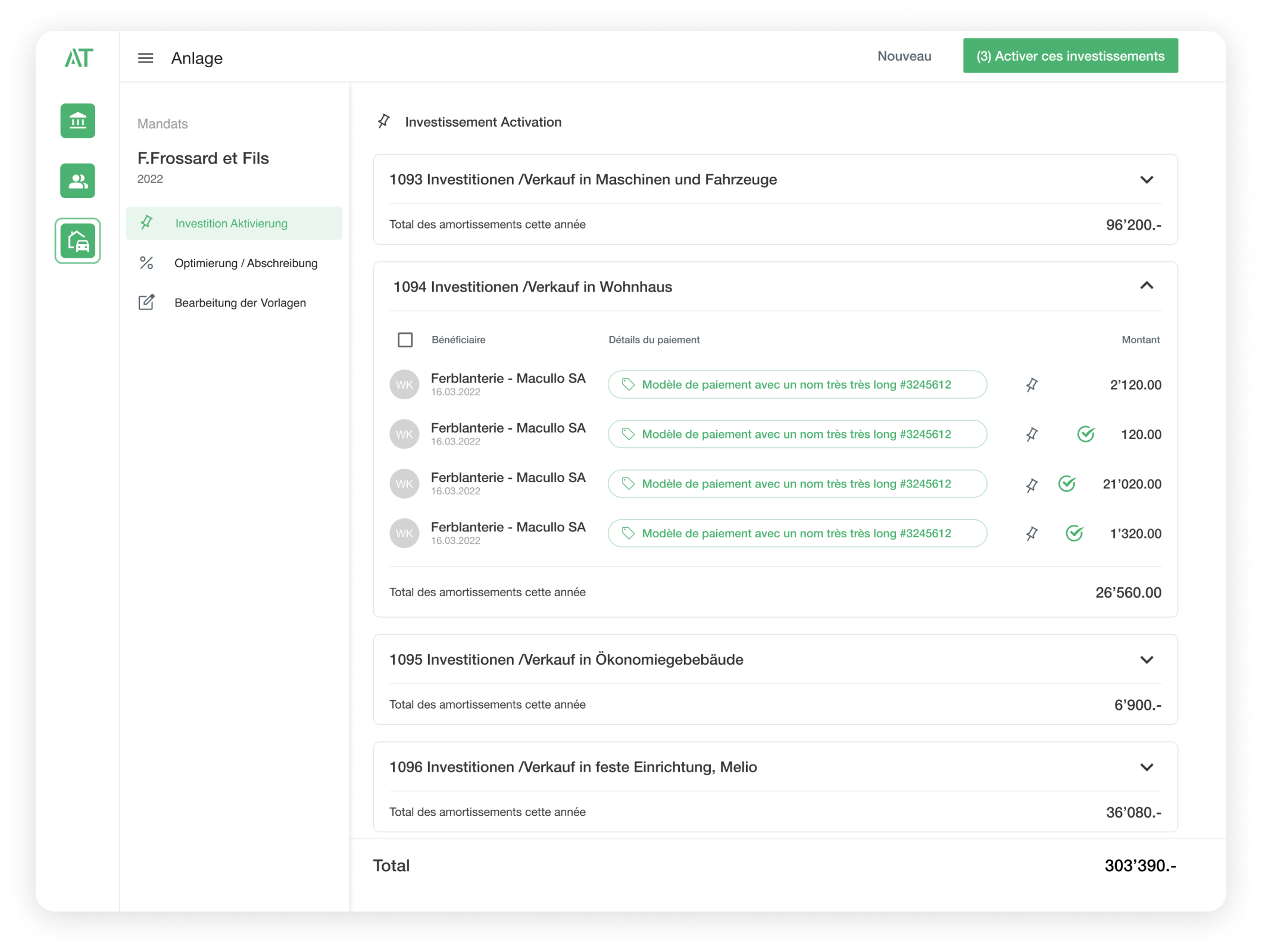Click the pin icon on the 2'120.00 row

pos(1032,385)
